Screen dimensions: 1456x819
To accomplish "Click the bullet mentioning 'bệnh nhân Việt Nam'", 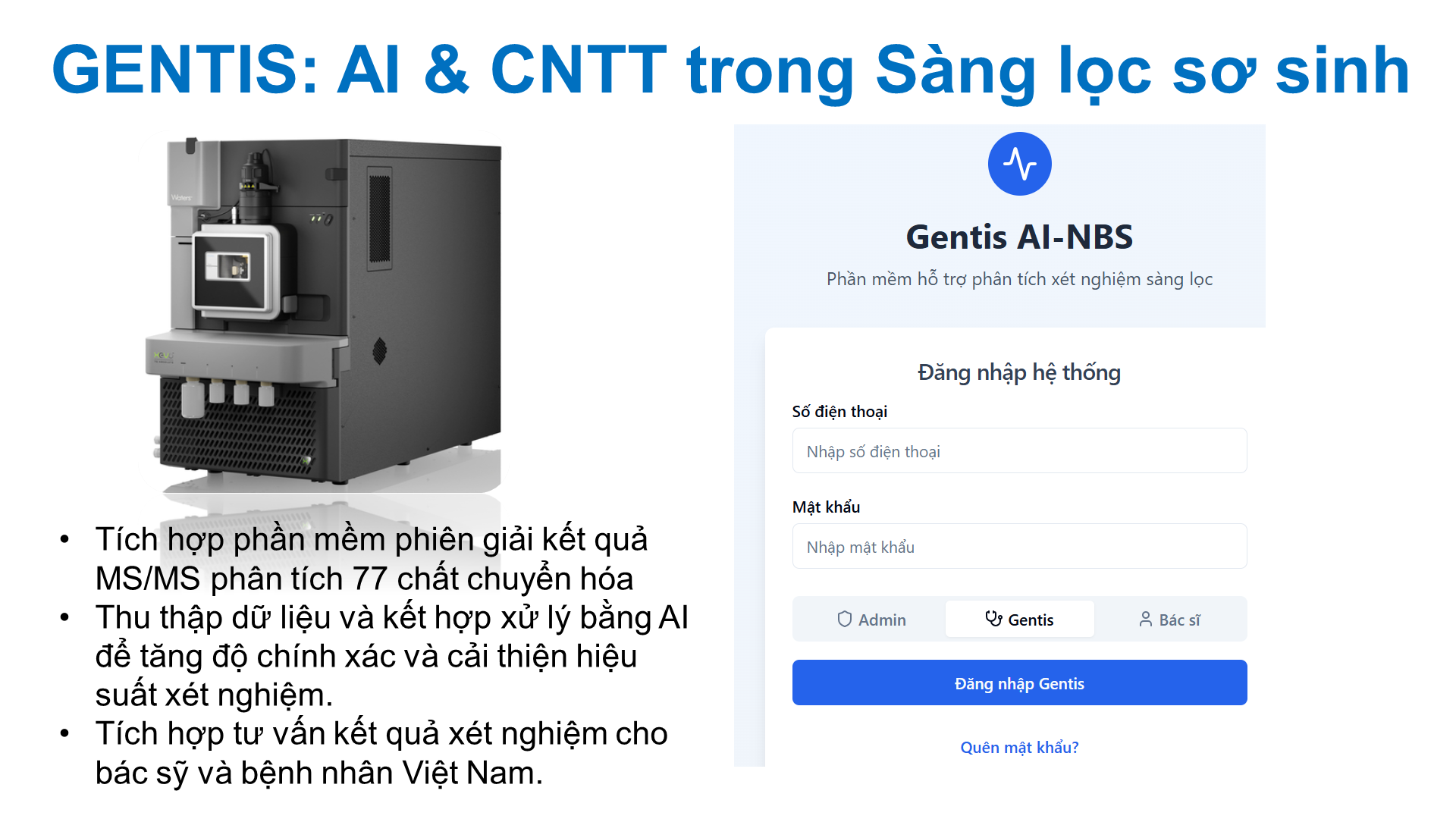I will coord(381,753).
